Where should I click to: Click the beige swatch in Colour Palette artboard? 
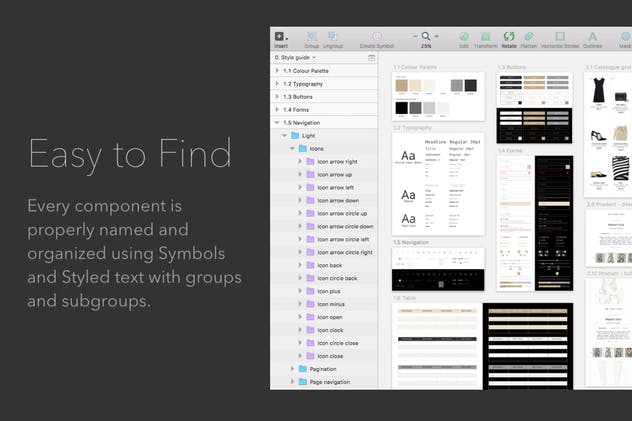(402, 87)
